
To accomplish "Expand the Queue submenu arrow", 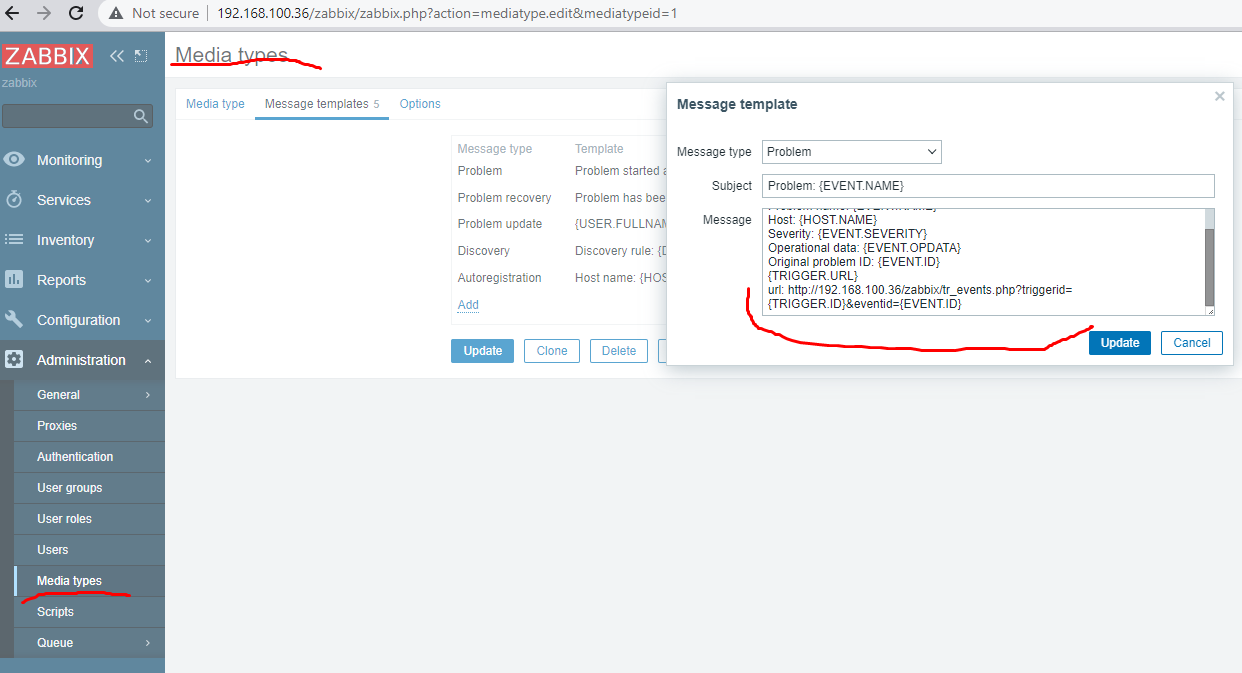I will tap(148, 643).
